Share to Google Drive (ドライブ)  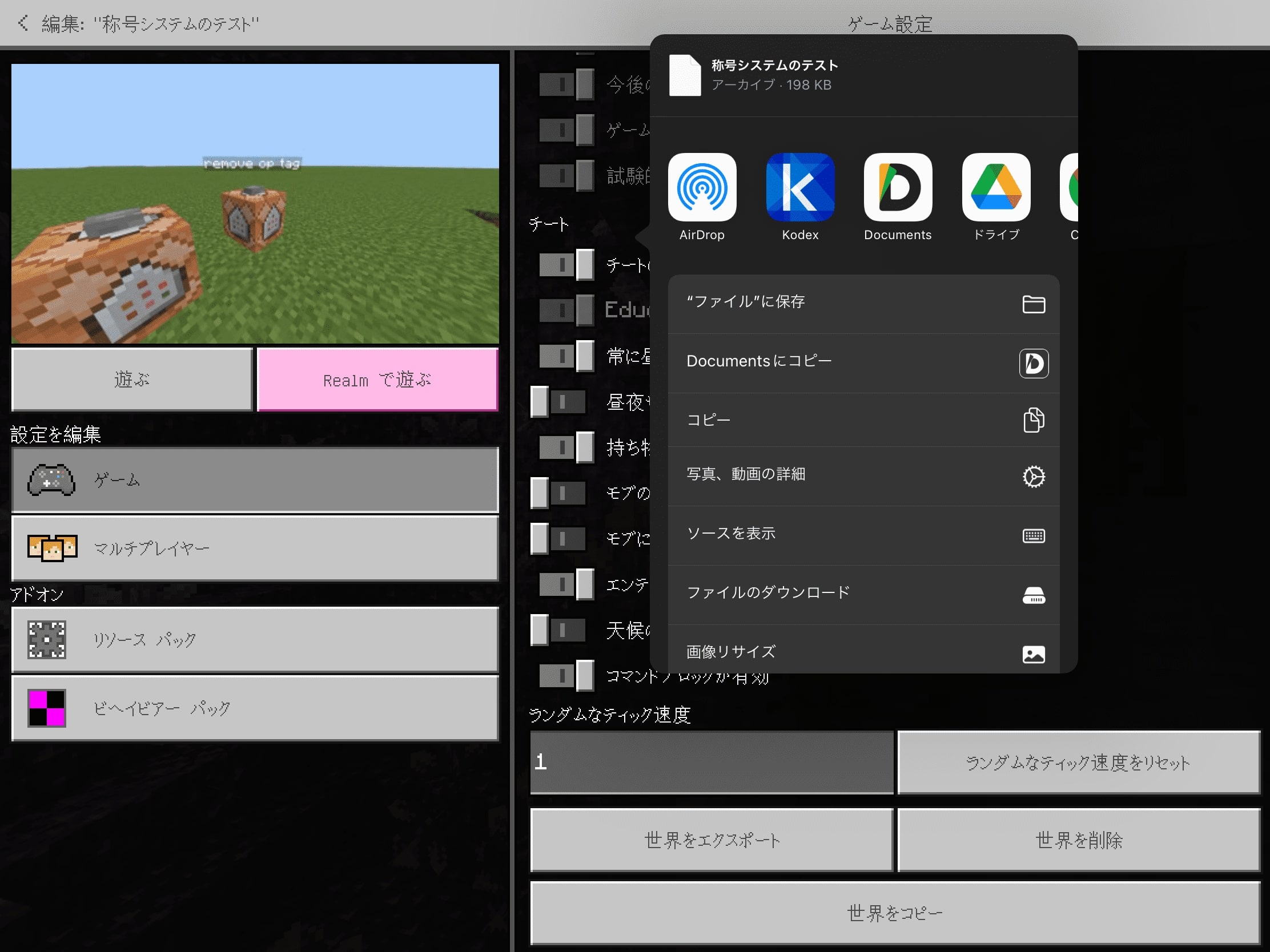(x=996, y=187)
